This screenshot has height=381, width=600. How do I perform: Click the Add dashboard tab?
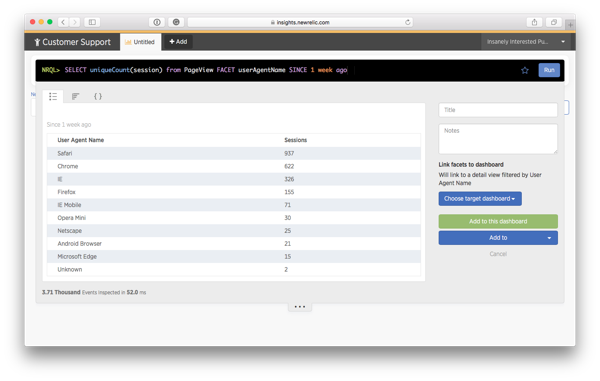coord(178,42)
